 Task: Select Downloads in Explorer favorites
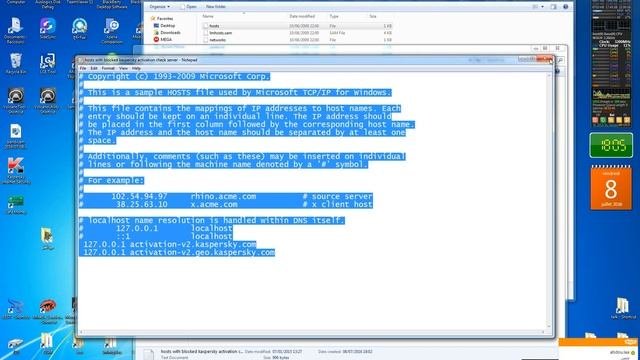coord(167,32)
